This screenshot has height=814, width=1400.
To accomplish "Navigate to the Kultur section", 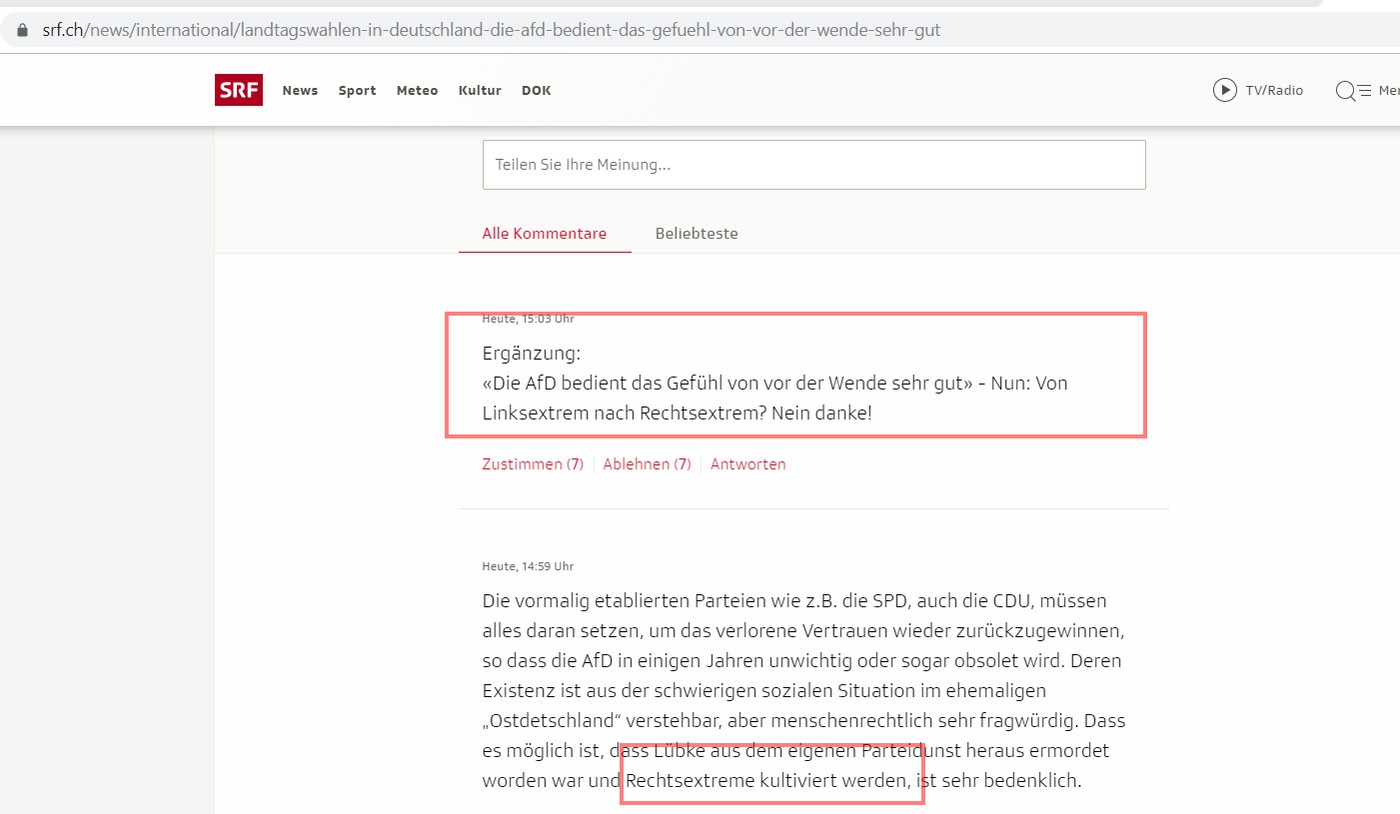I will 479,91.
